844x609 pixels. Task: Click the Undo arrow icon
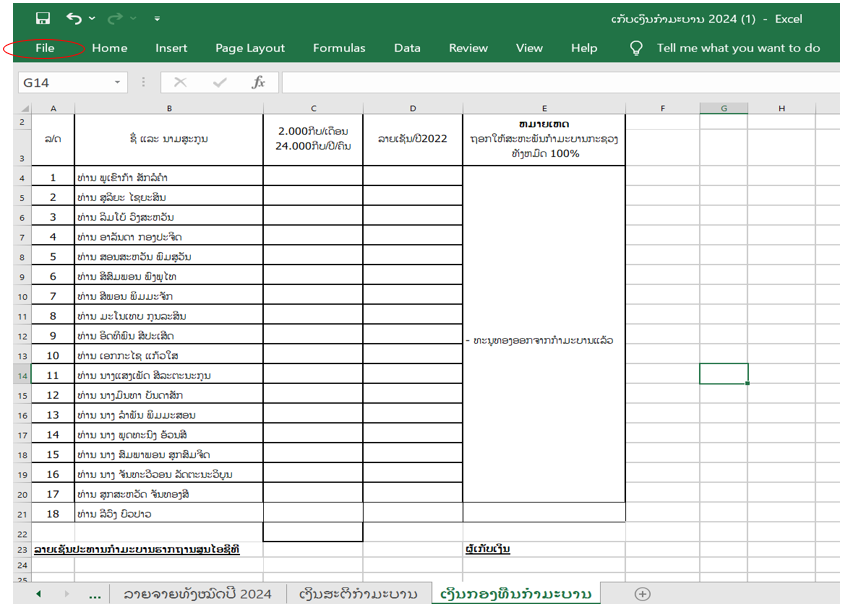coord(73,18)
